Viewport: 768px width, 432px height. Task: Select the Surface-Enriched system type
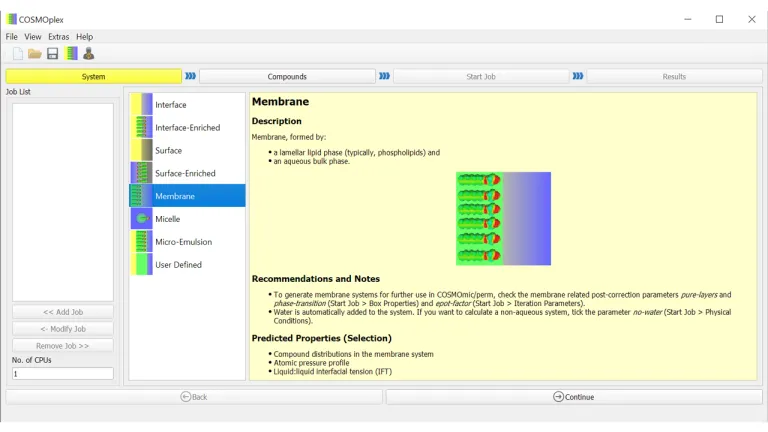click(x=185, y=174)
